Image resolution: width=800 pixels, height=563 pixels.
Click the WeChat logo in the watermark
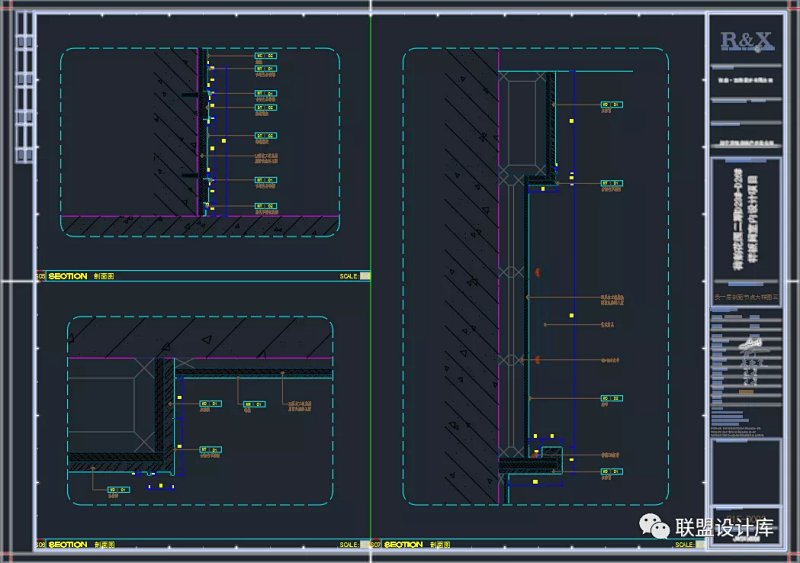tap(655, 526)
